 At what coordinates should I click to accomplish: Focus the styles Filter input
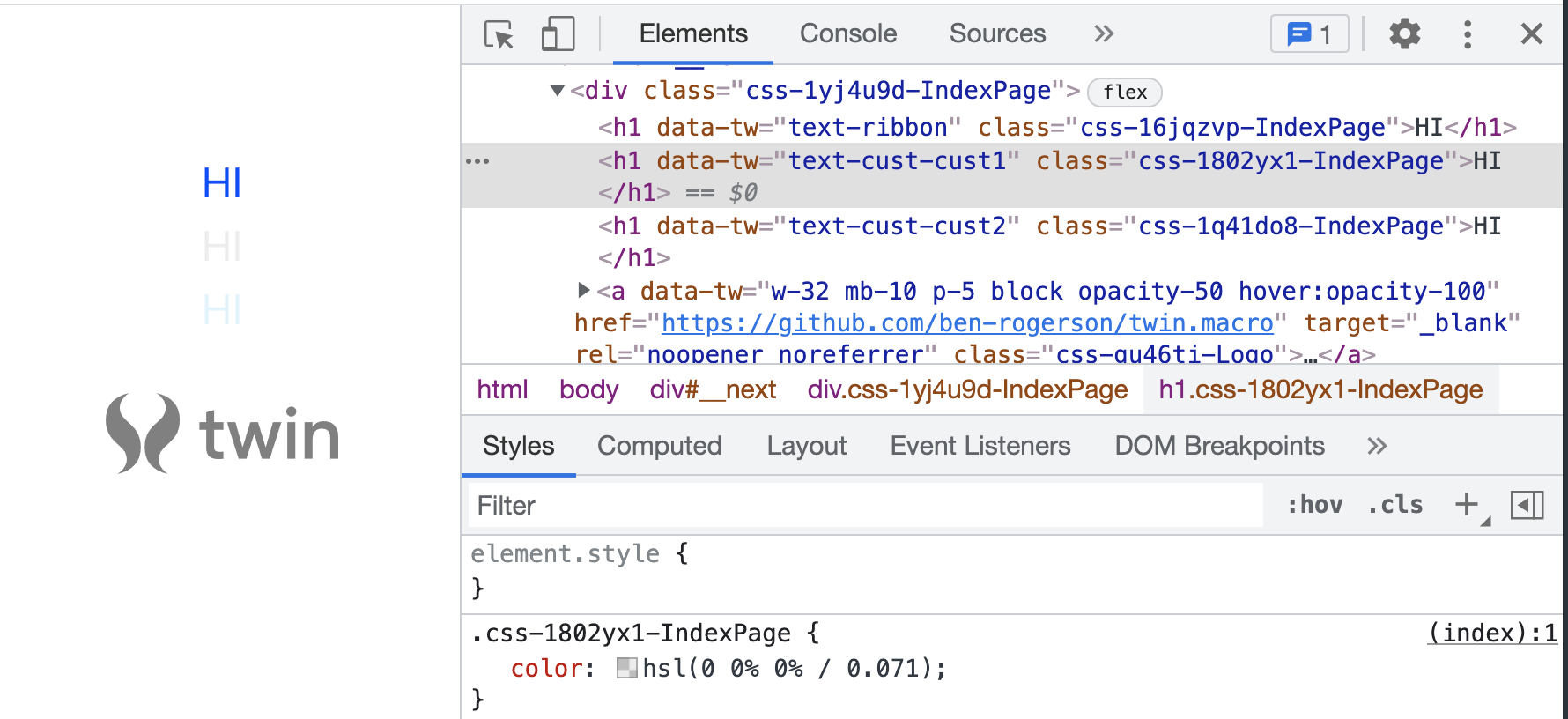pyautogui.click(x=865, y=506)
